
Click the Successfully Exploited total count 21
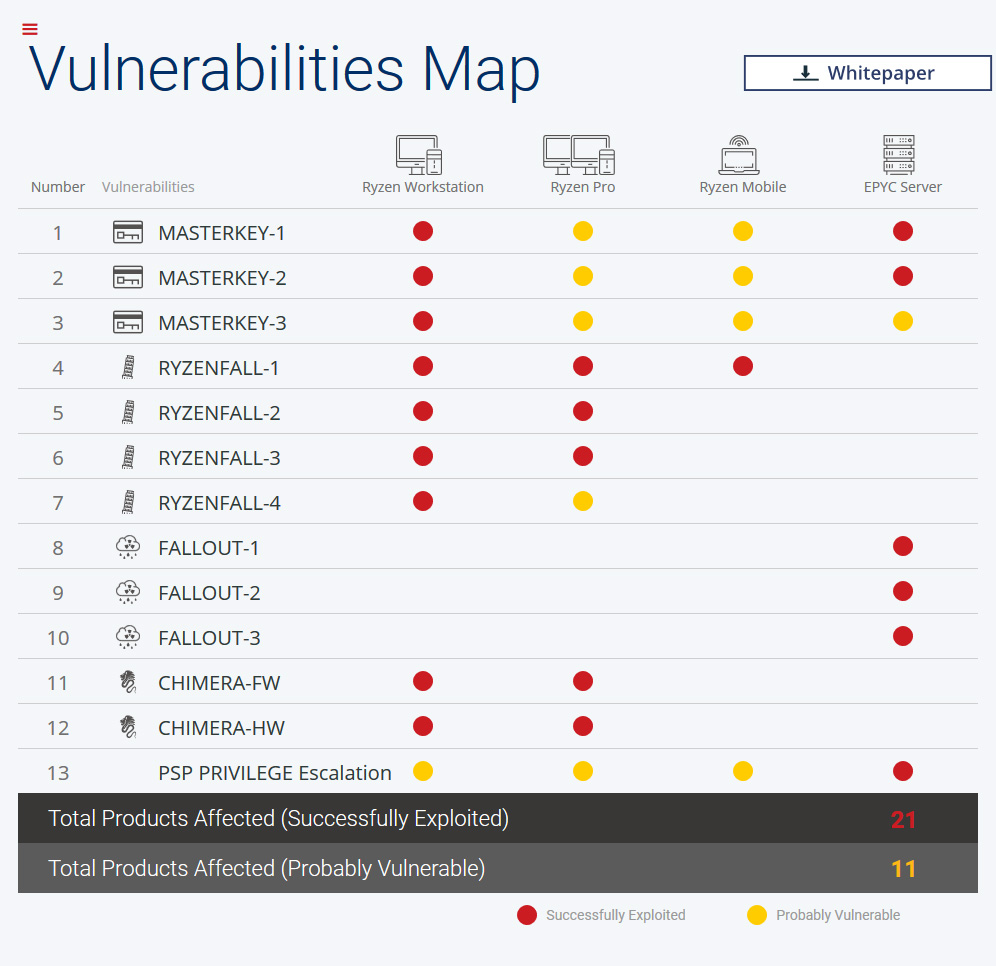(x=904, y=820)
